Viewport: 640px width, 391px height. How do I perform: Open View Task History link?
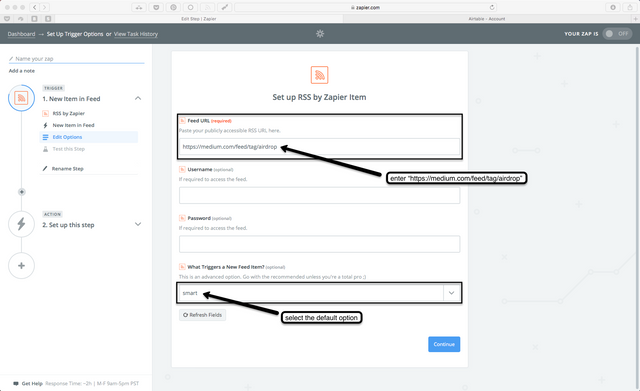coord(136,34)
